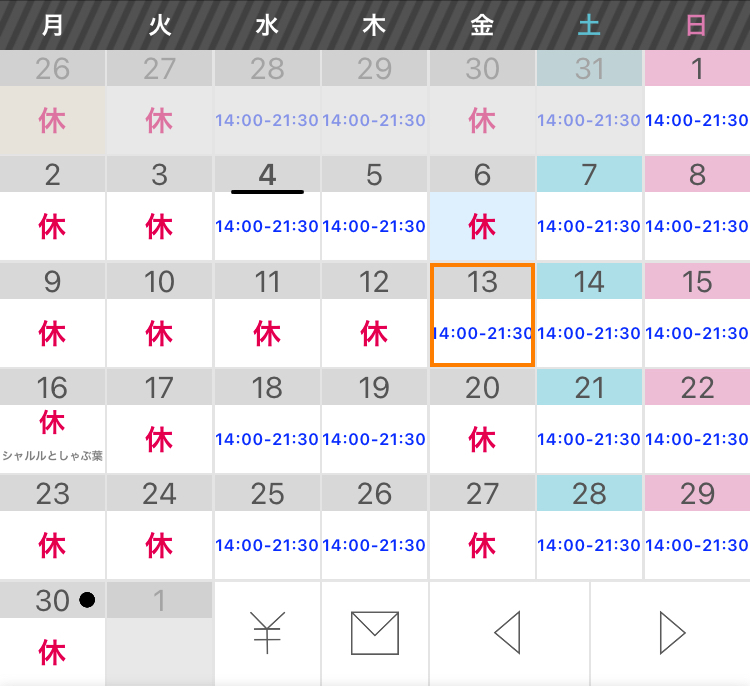Select the 14:00-21:30 shift on Sunday 1

pos(697,120)
